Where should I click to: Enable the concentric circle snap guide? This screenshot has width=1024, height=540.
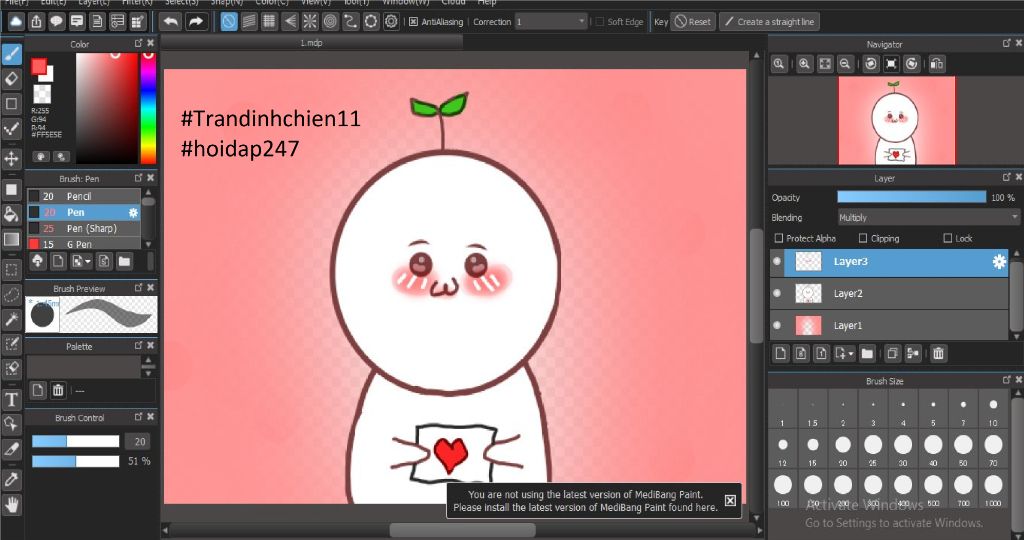(x=330, y=22)
